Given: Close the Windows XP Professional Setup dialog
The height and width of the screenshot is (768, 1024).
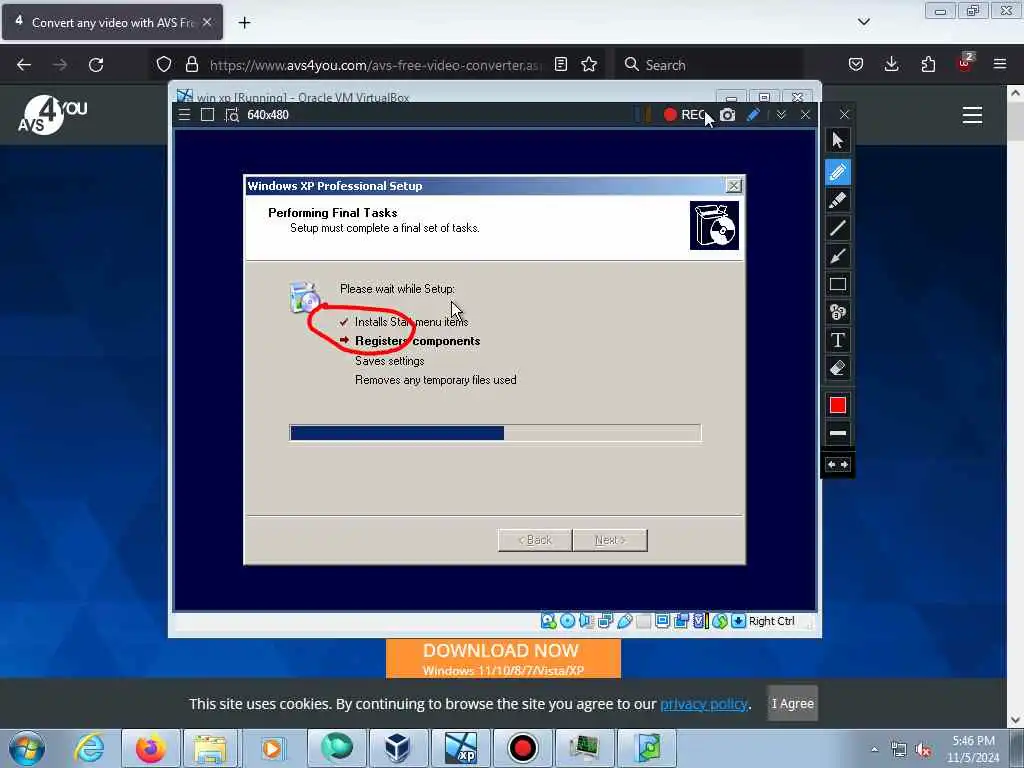Looking at the screenshot, I should 734,185.
